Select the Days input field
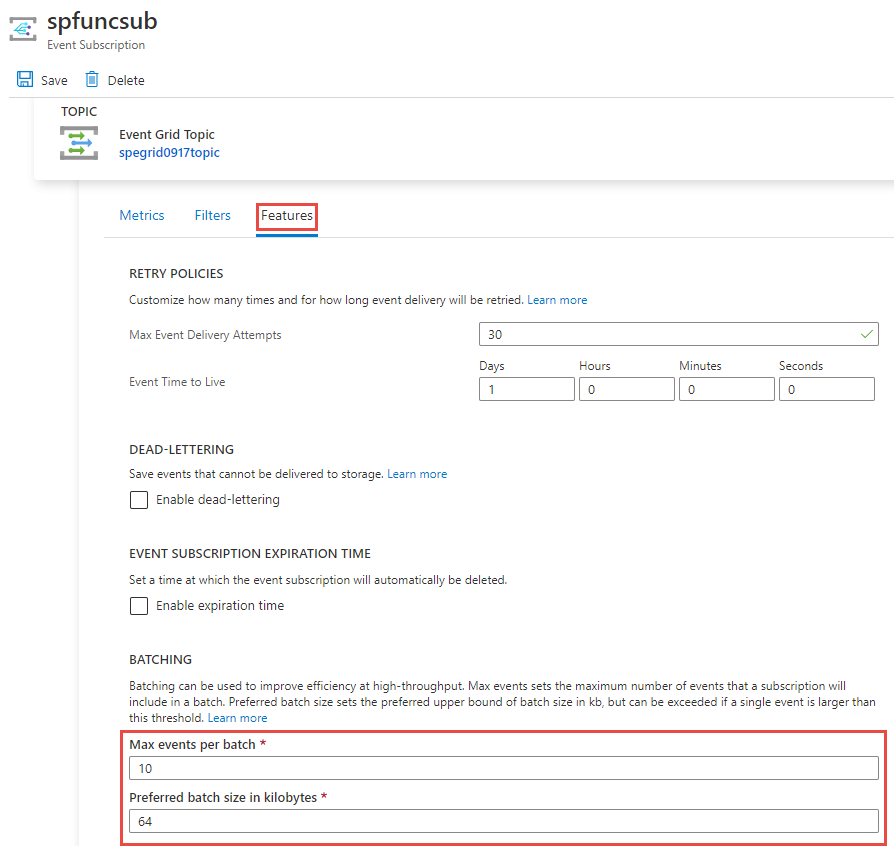 click(x=527, y=388)
